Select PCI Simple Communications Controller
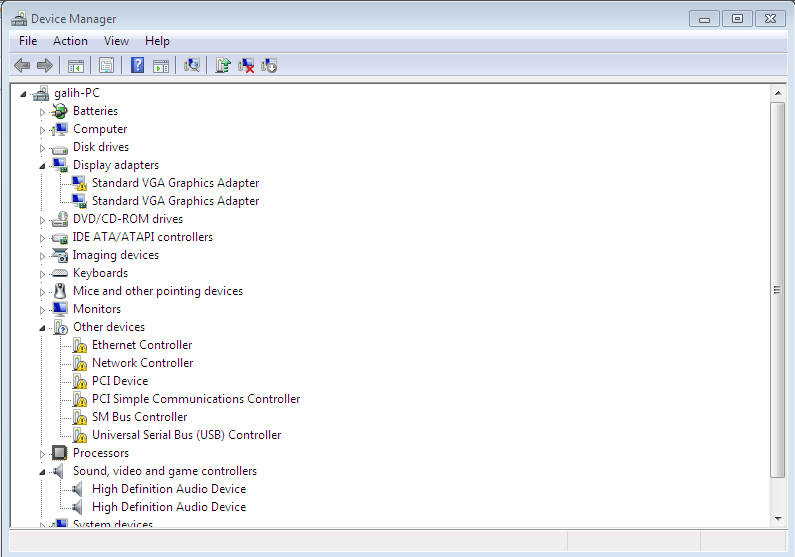795x557 pixels. tap(196, 399)
